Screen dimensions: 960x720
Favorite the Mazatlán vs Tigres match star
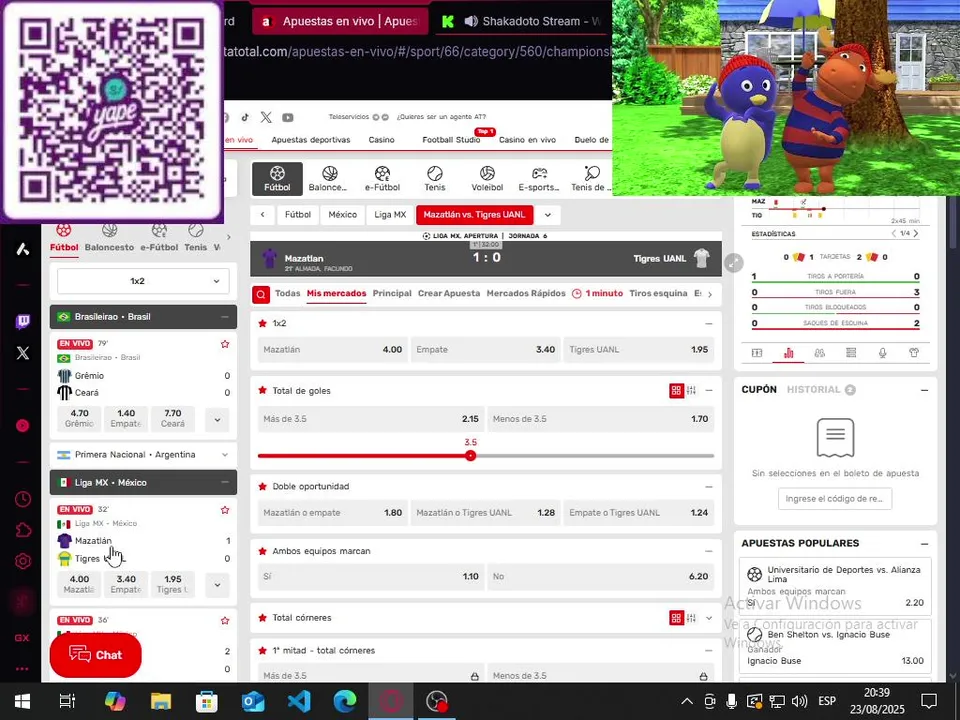(225, 510)
